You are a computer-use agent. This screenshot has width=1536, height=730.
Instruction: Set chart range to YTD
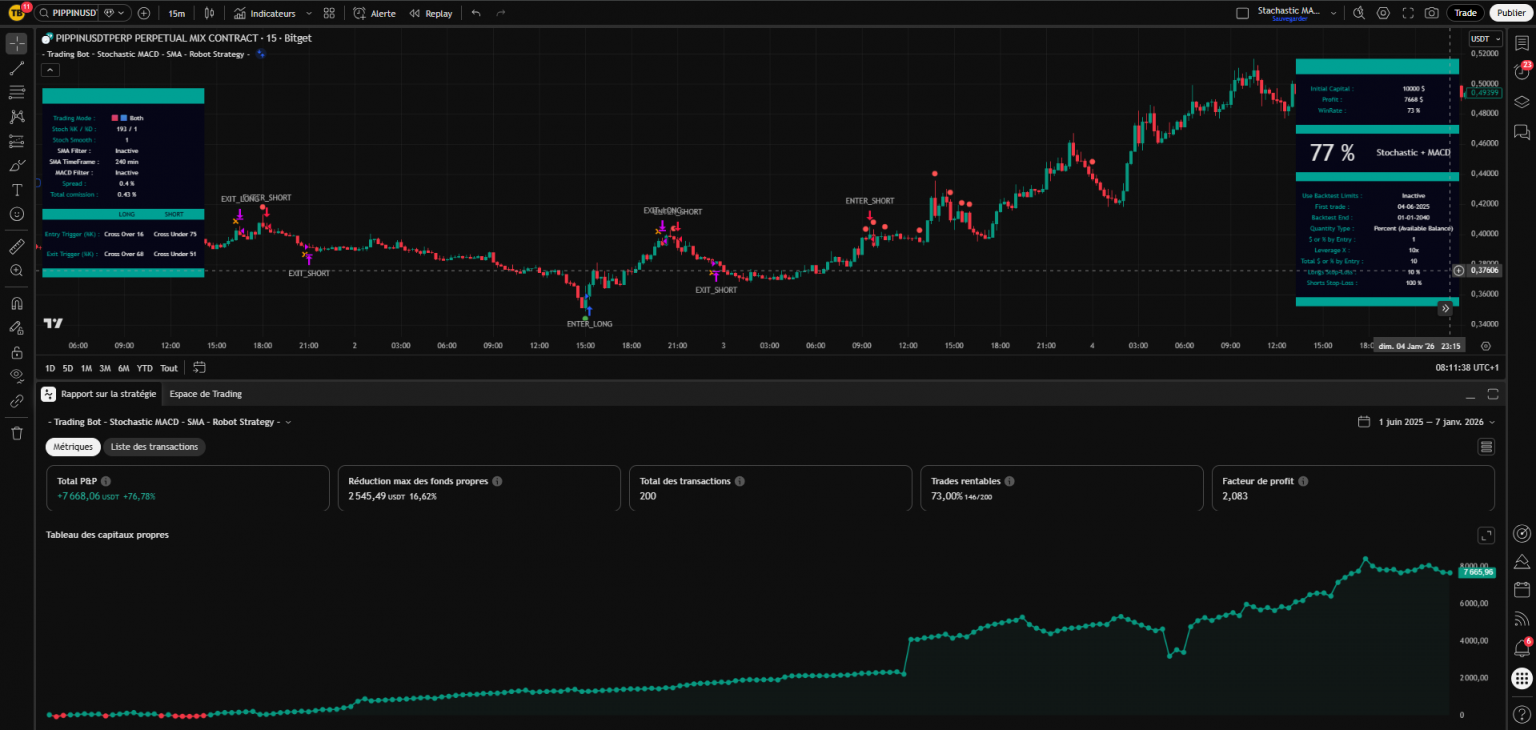145,368
